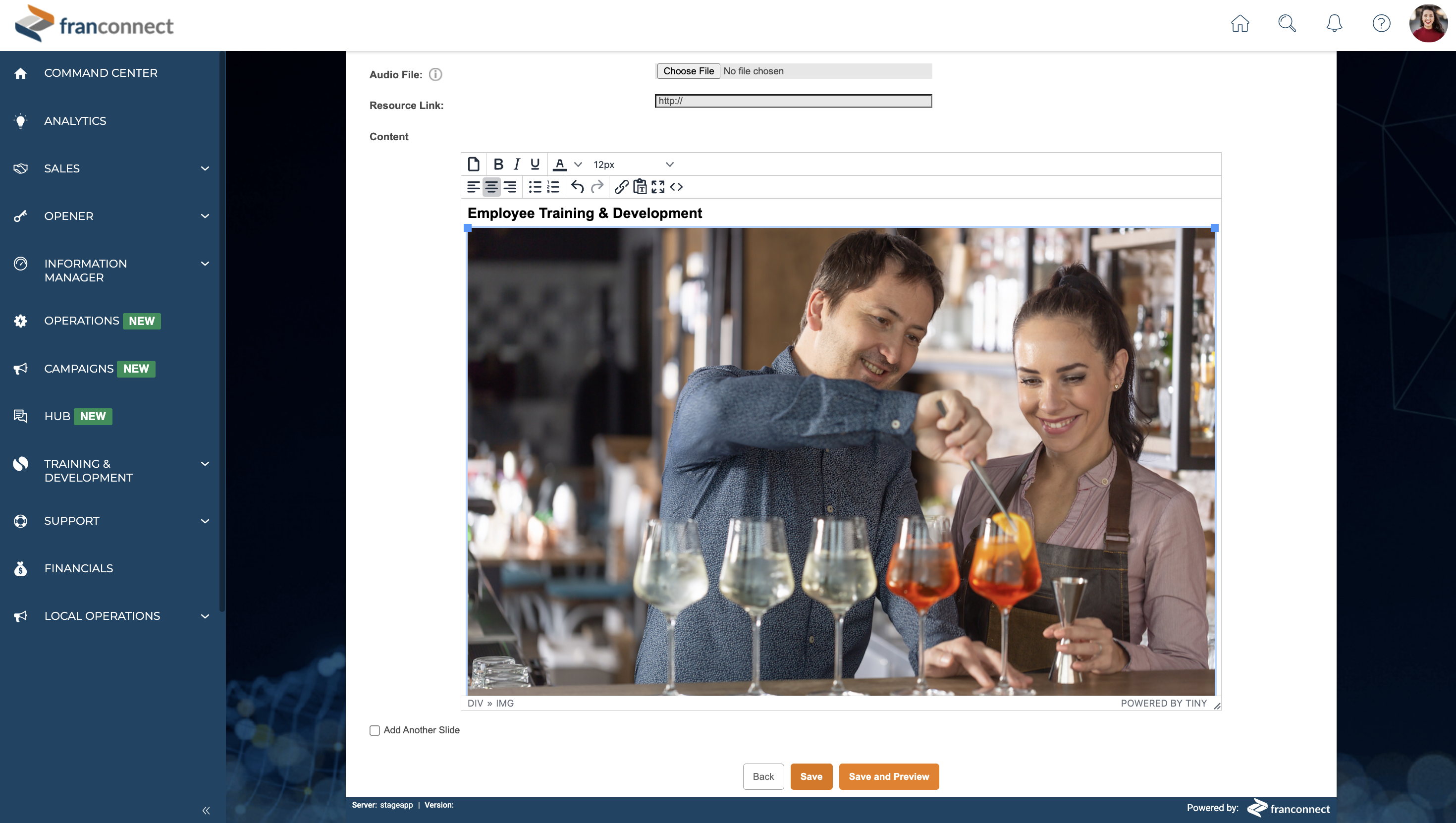
Task: Go to Financials menu item
Action: click(79, 568)
